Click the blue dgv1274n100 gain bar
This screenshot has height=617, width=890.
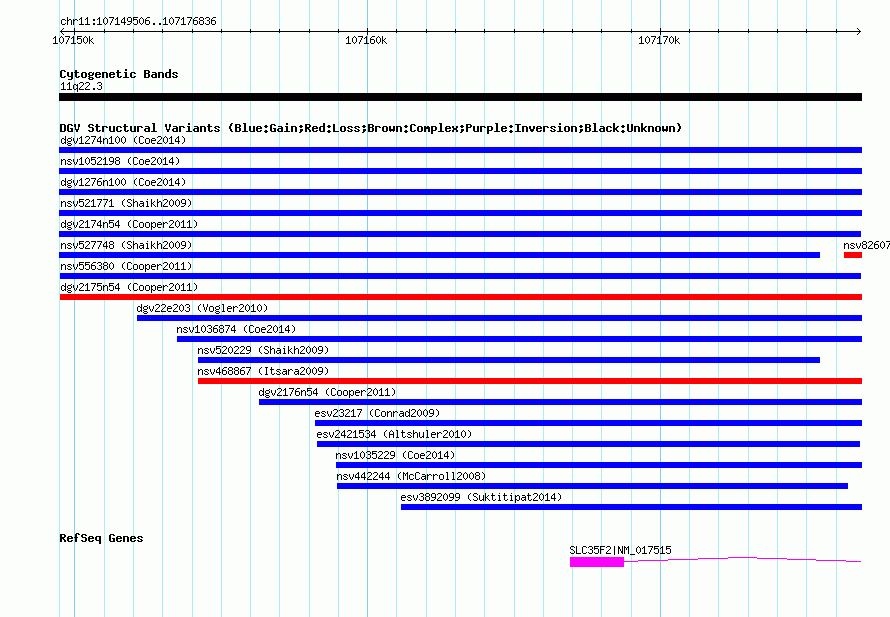point(461,150)
